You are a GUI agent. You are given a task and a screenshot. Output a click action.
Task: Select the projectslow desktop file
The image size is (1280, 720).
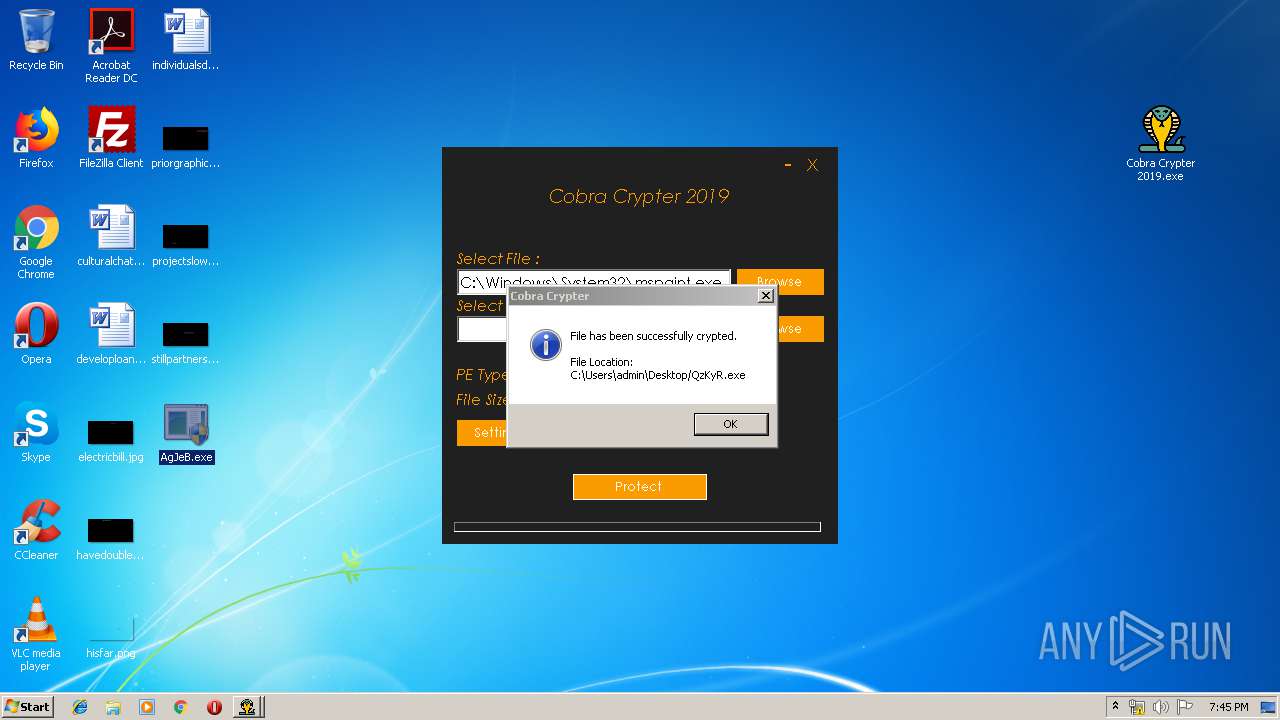click(x=186, y=244)
